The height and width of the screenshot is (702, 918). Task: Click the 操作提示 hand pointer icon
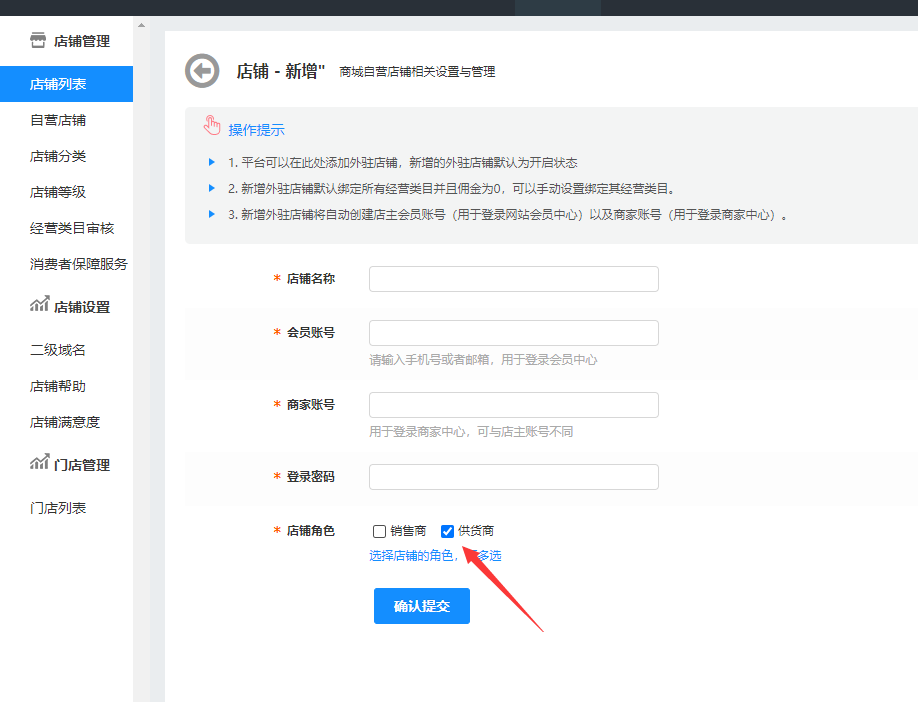coord(211,125)
